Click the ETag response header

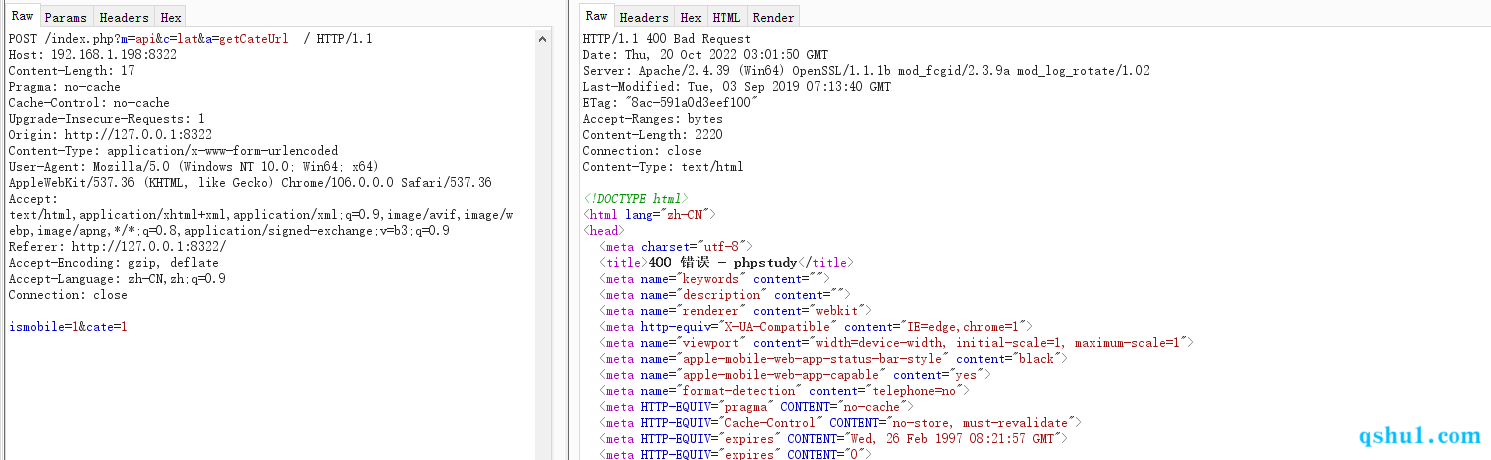[670, 103]
